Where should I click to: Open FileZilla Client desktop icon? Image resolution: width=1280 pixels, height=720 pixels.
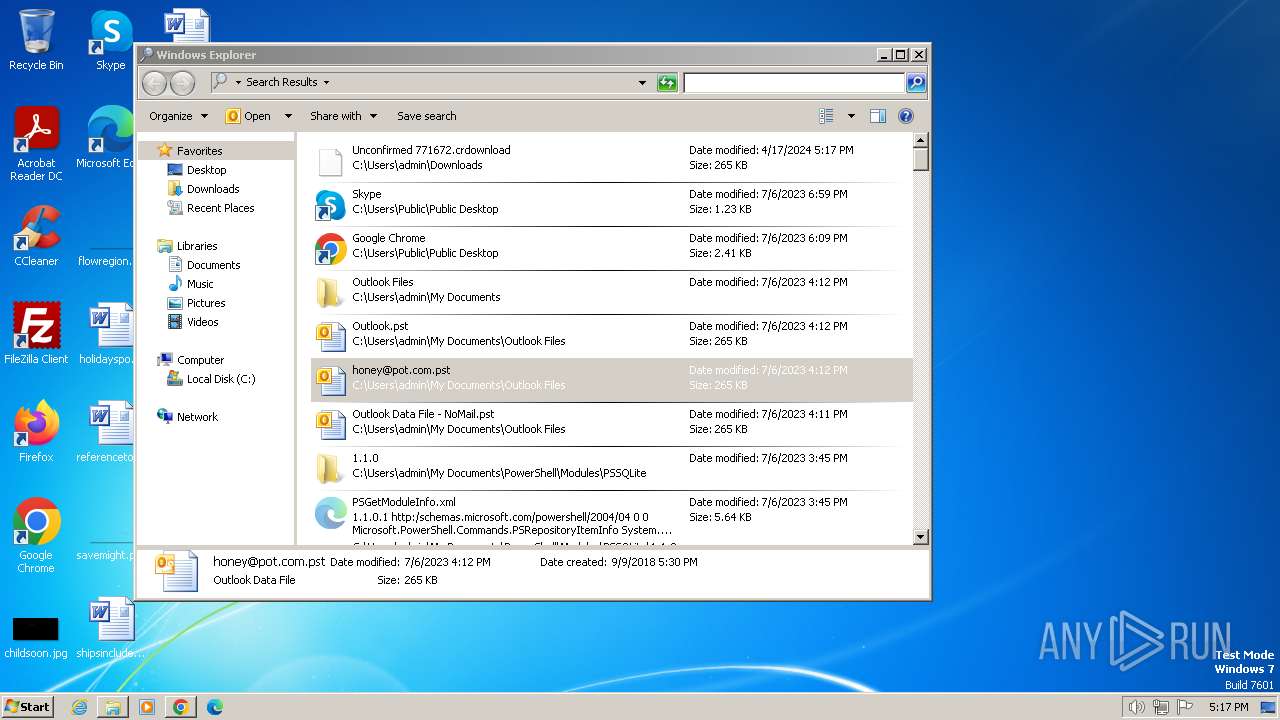36,333
